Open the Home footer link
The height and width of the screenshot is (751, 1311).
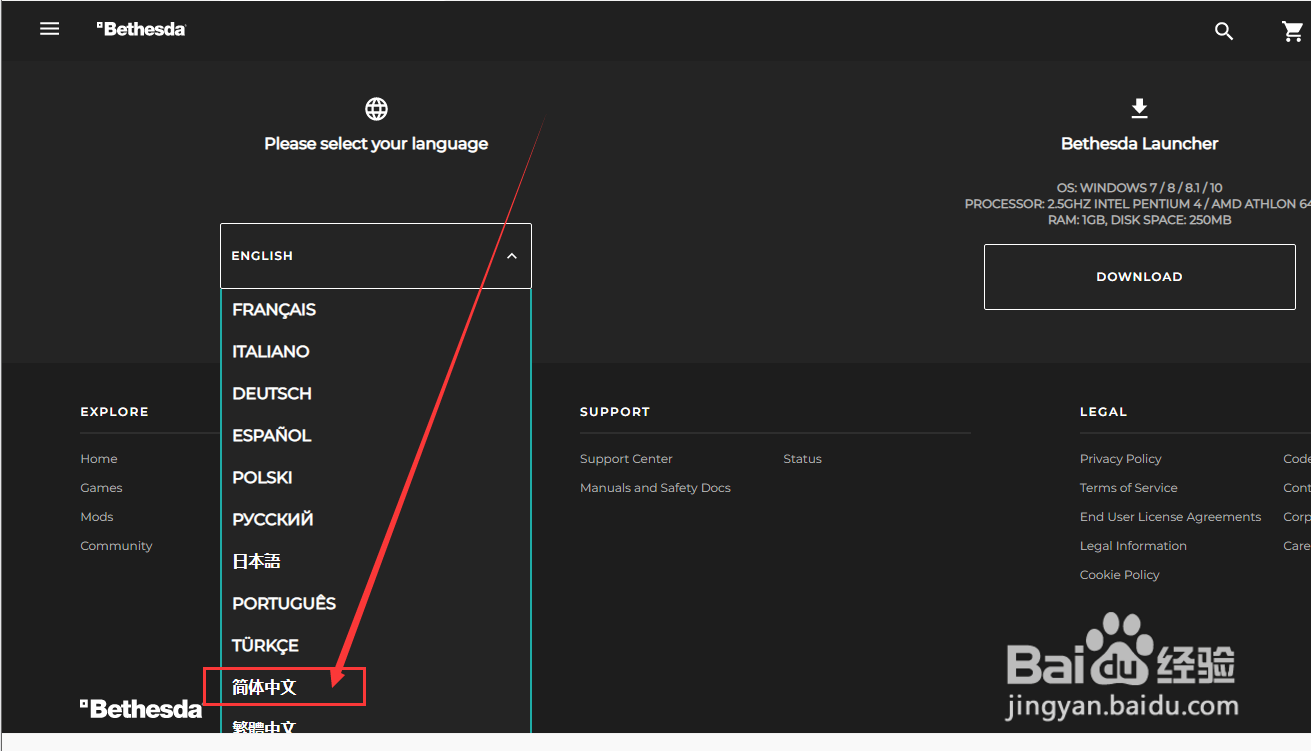pos(99,459)
